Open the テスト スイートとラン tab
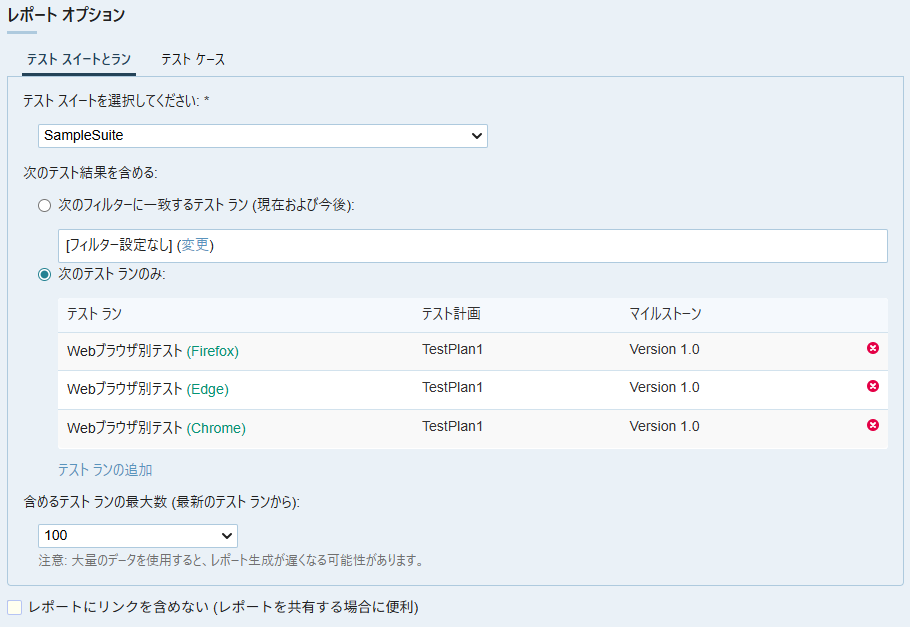This screenshot has height=627, width=910. (x=79, y=60)
